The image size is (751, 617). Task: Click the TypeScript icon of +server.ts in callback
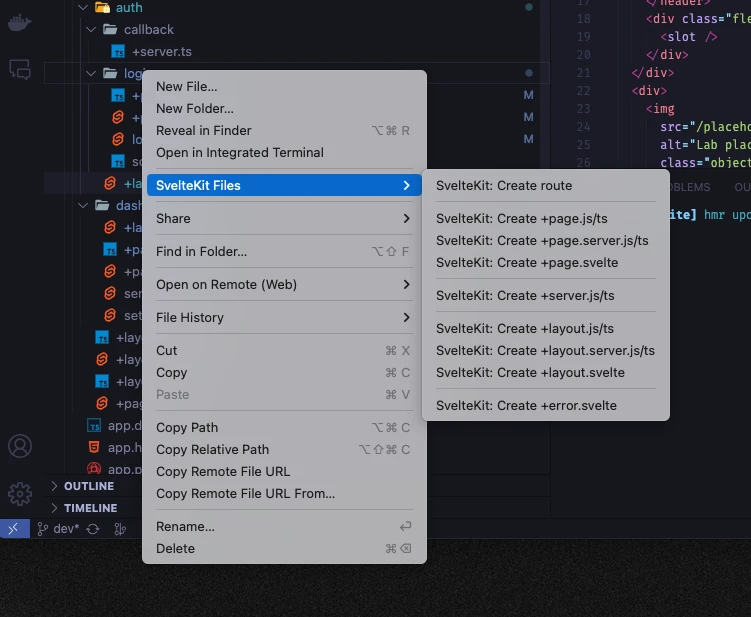118,51
